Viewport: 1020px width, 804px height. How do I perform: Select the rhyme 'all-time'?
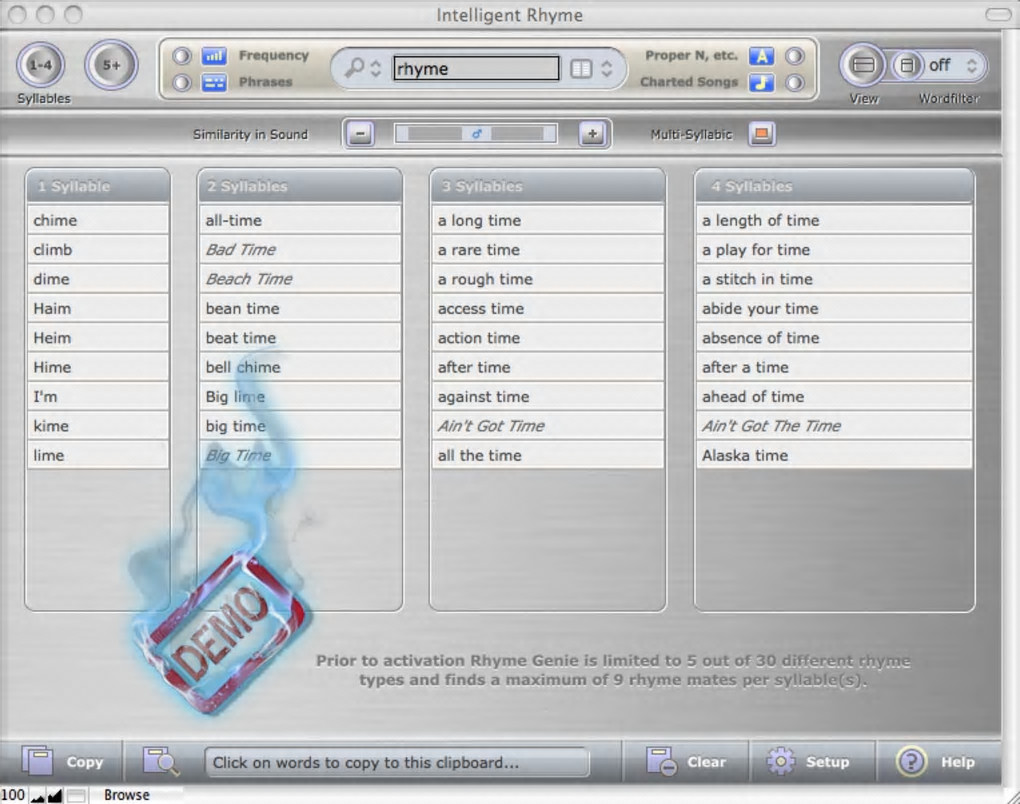click(300, 220)
